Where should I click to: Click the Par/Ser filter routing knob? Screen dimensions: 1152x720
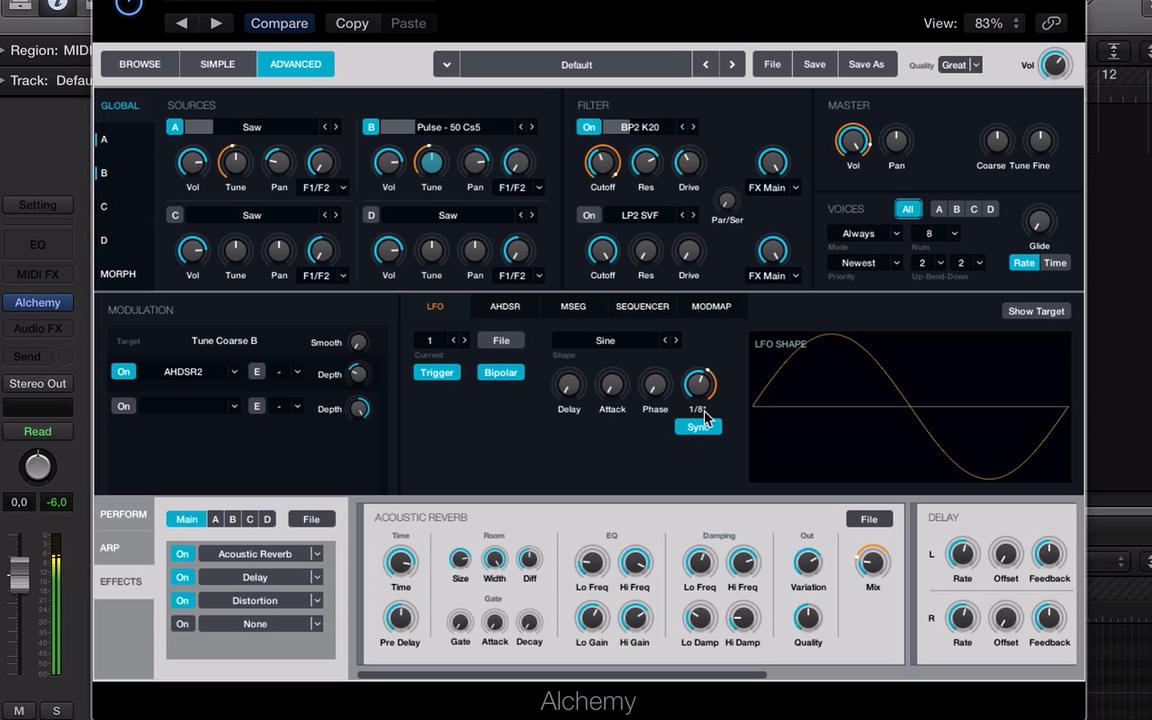[x=727, y=201]
